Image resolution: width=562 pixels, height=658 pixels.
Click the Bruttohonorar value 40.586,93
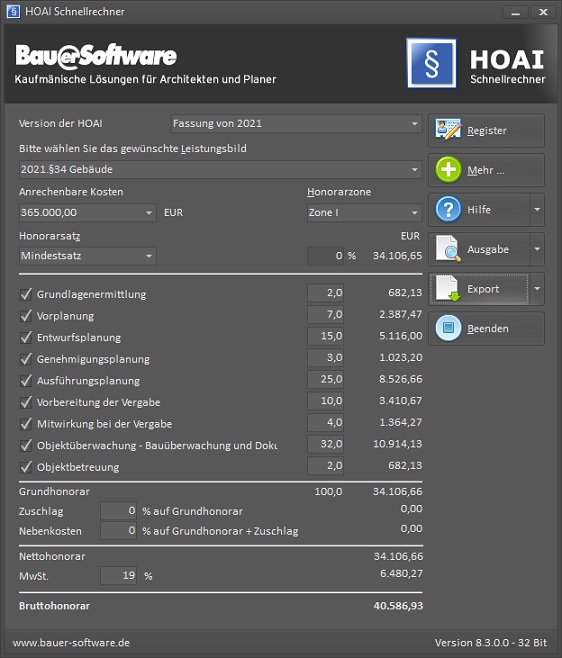[398, 606]
